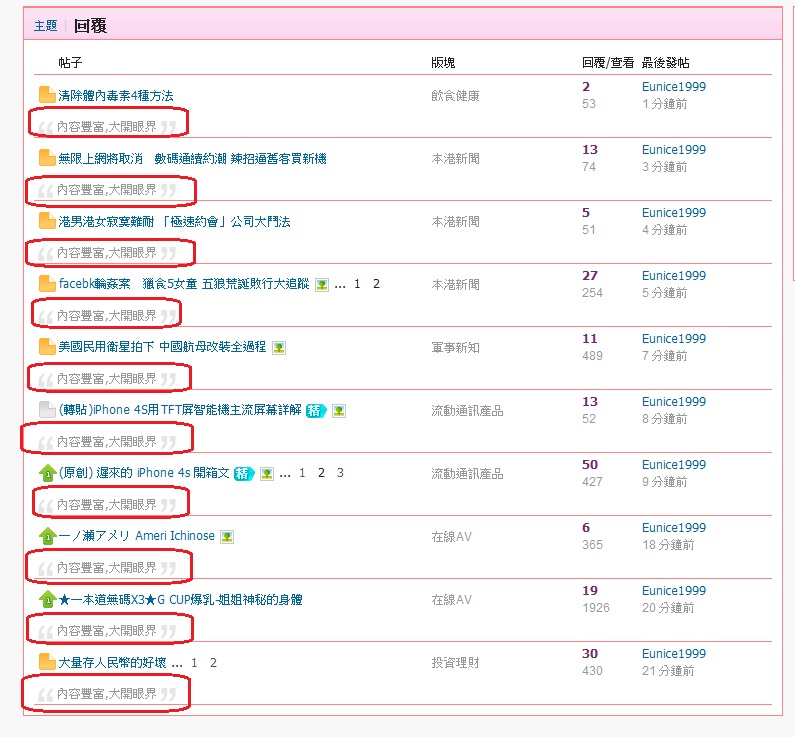Image resolution: width=795 pixels, height=737 pixels.
Task: Click Eunice1999 in the 清除體內毒素4種方法 row
Action: (x=673, y=87)
